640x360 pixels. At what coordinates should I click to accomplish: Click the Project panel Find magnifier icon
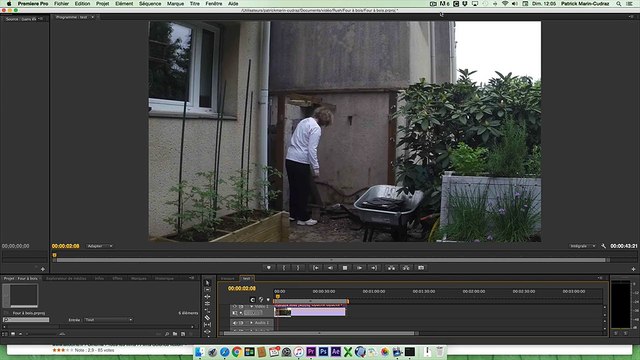click(x=167, y=334)
